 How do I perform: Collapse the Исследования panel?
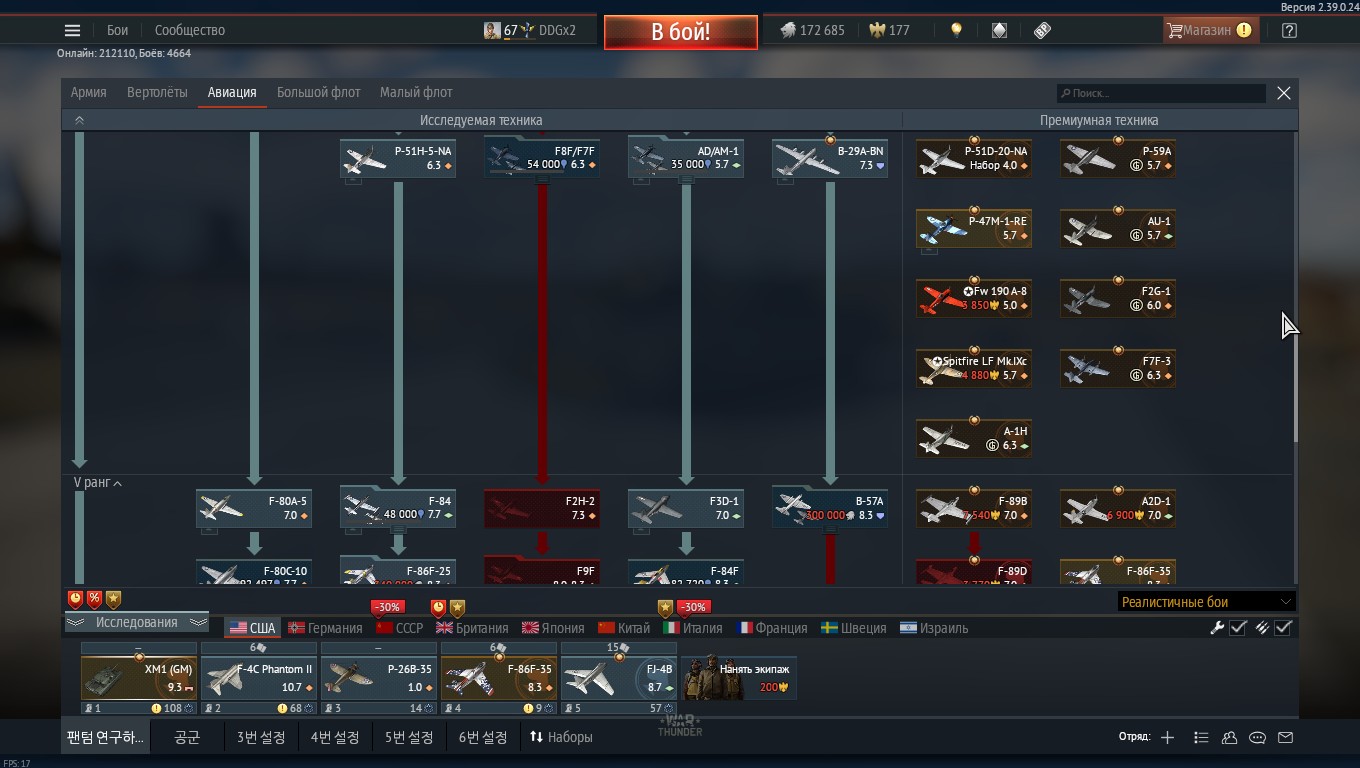(137, 622)
